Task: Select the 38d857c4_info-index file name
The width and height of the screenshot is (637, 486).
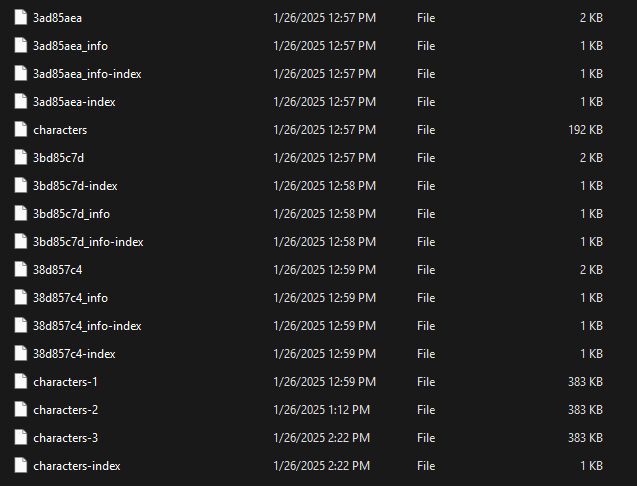Action: point(87,326)
